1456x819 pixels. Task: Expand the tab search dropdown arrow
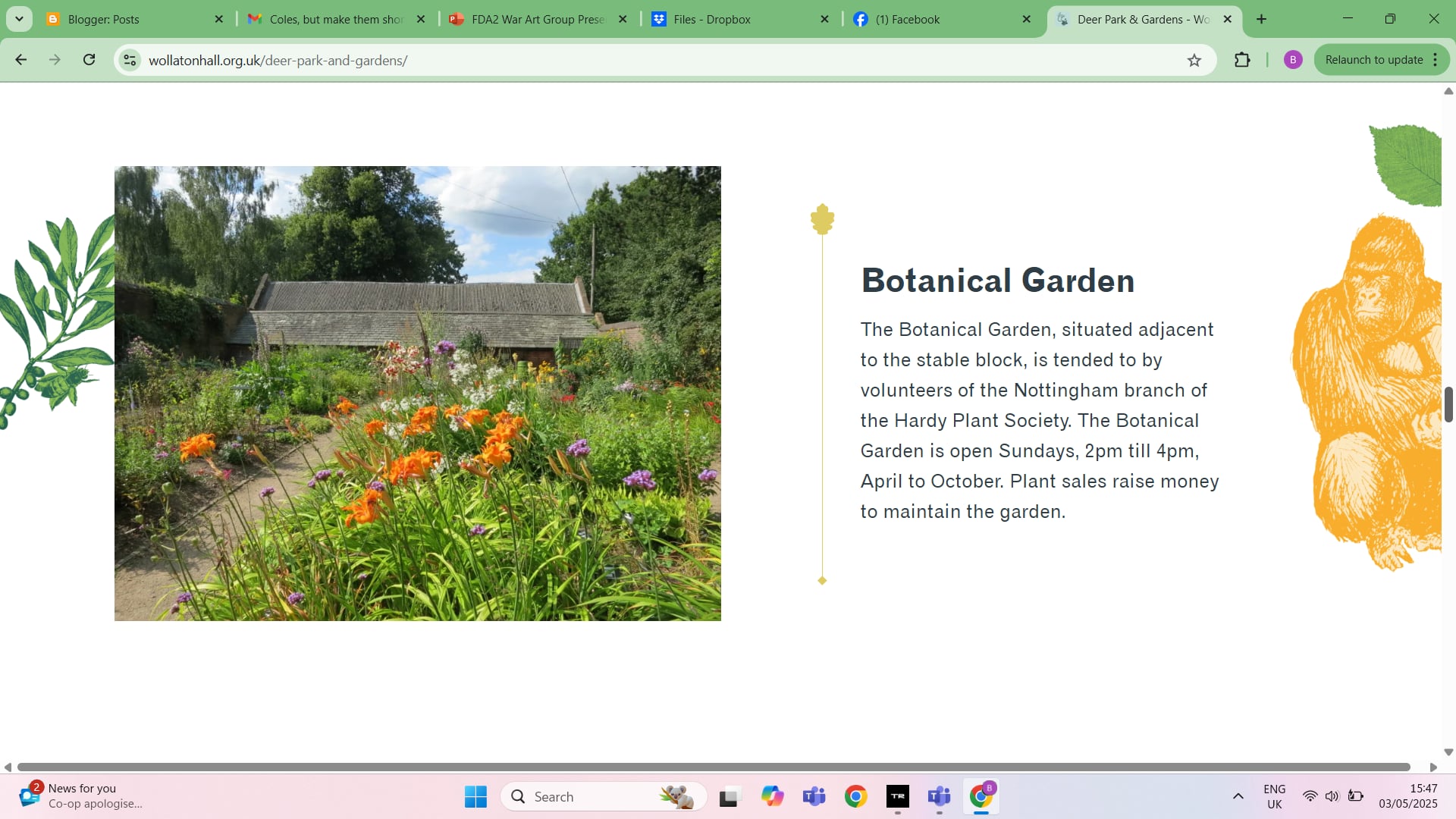coord(19,19)
